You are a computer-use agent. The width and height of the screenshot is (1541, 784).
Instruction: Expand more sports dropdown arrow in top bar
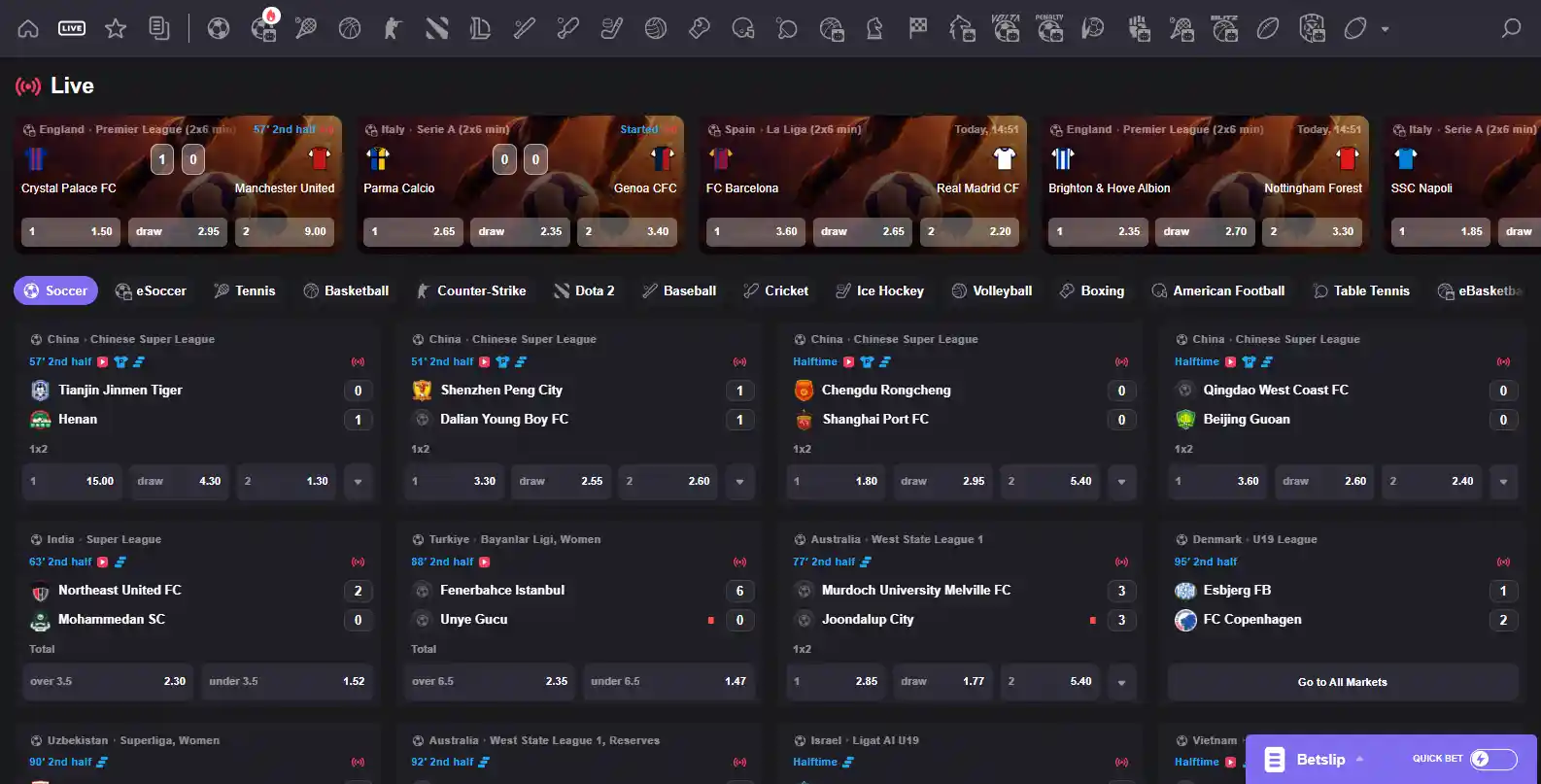pos(1386,29)
